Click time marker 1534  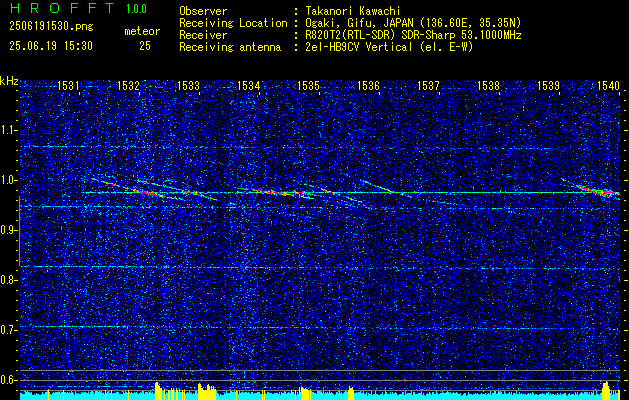248,85
